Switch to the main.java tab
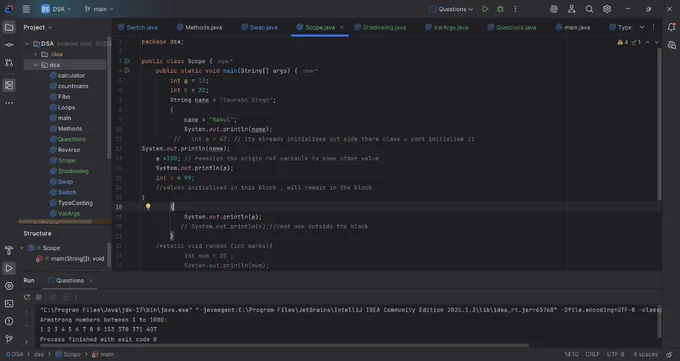 pos(573,27)
